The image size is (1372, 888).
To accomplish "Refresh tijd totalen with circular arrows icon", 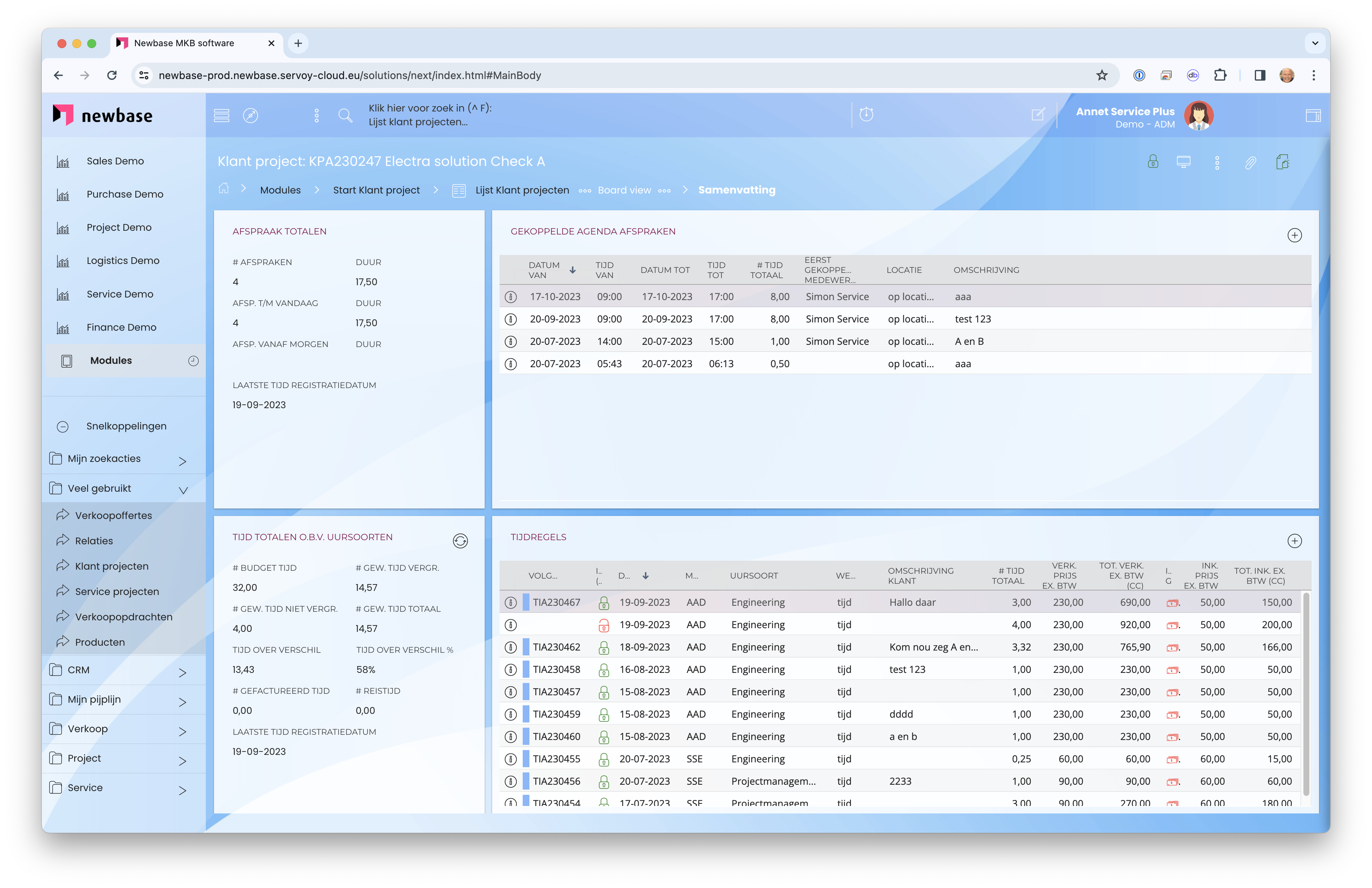I will [x=460, y=541].
